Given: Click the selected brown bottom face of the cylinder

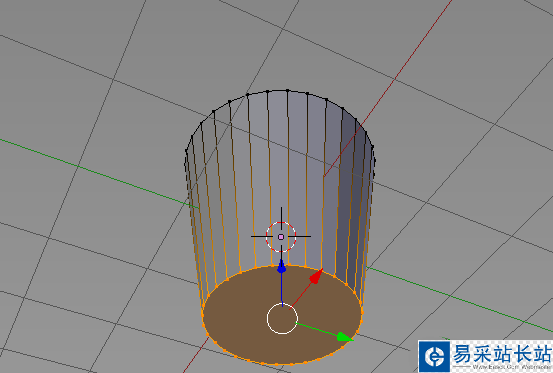Looking at the screenshot, I should pyautogui.click(x=282, y=314).
